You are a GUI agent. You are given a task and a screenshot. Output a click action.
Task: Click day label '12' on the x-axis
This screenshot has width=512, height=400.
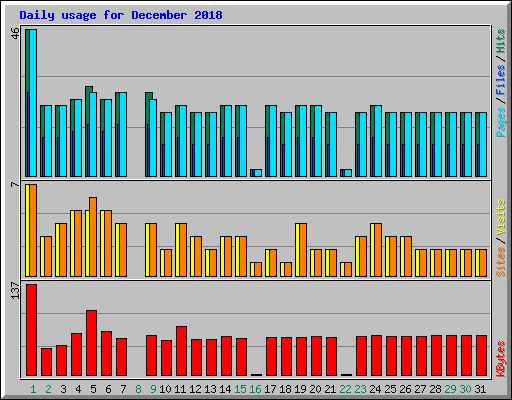[x=195, y=389]
